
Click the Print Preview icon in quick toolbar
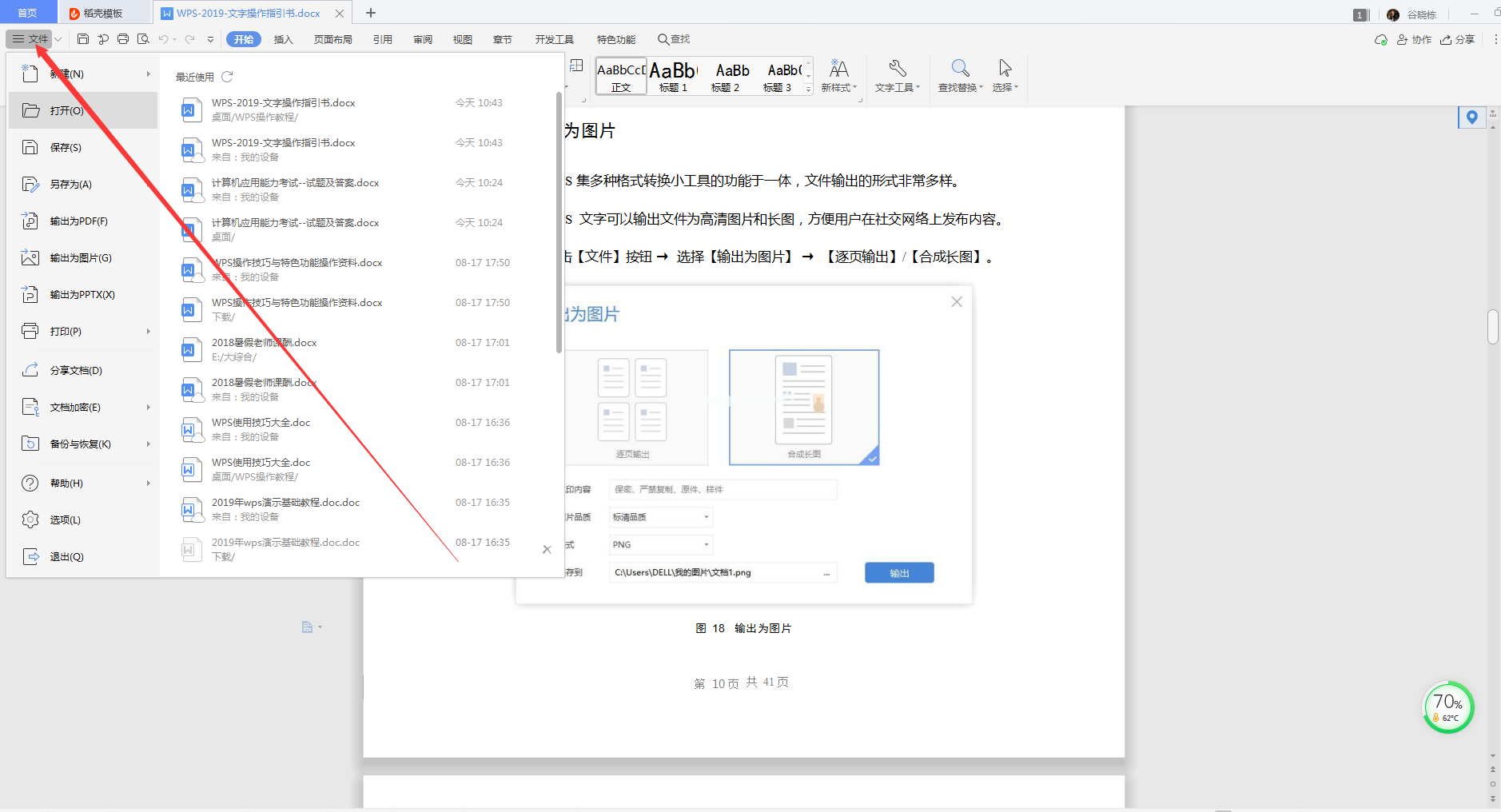click(x=143, y=39)
